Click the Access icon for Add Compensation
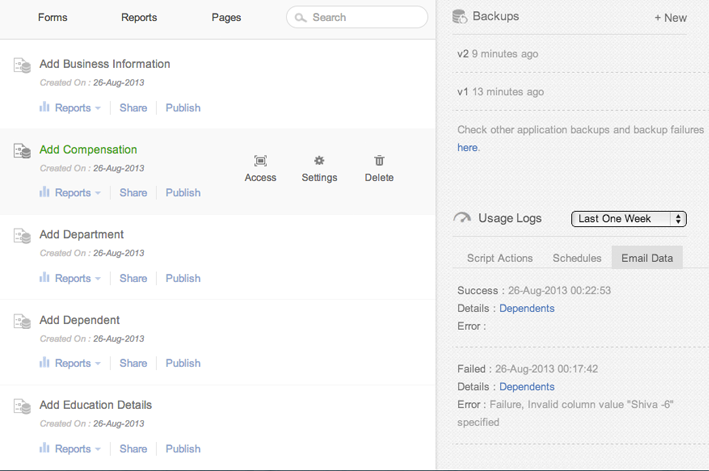709x471 pixels. click(x=260, y=161)
